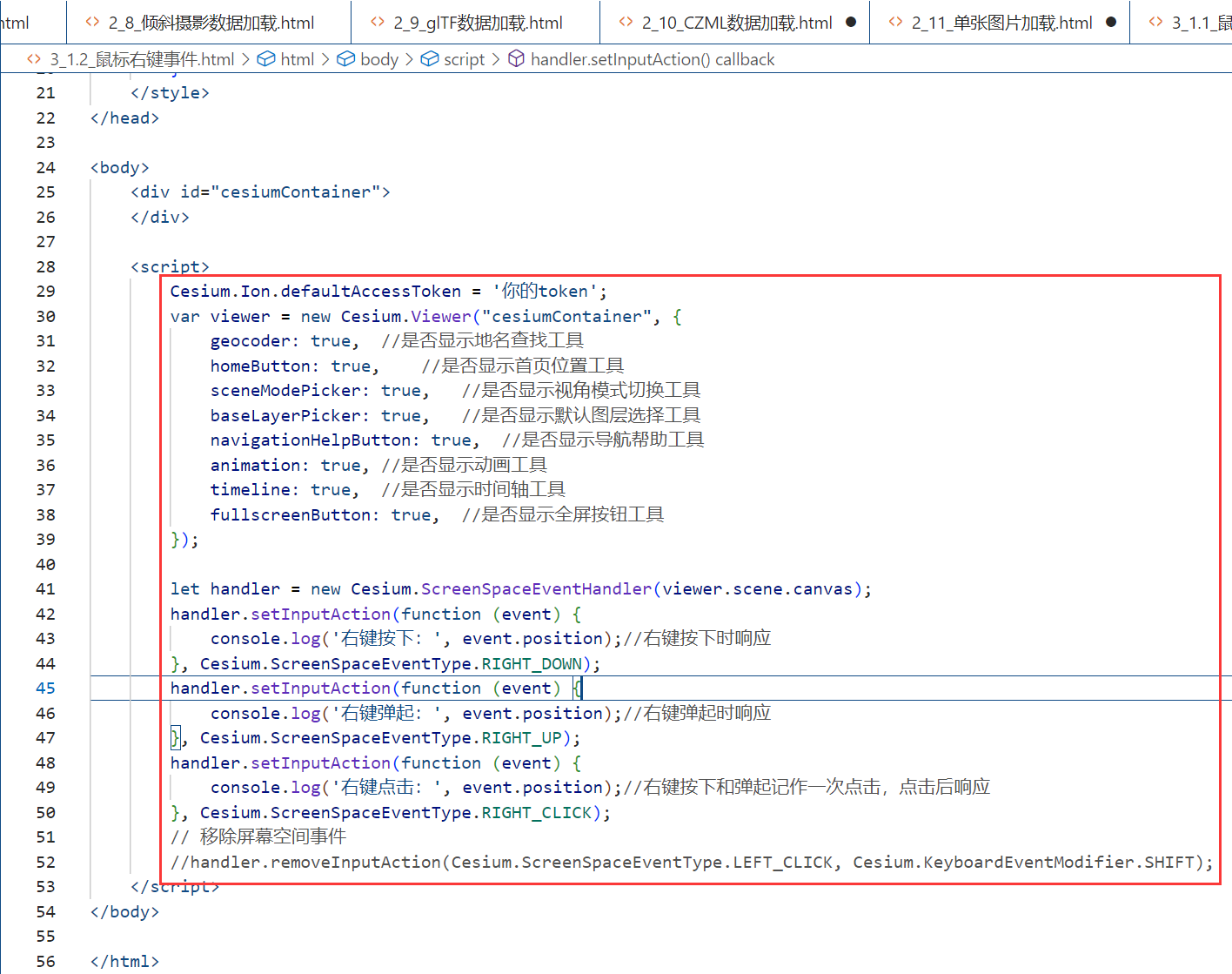Image resolution: width=1232 pixels, height=974 pixels.
Task: Click the opening <script> tag on line 28
Action: 171,267
